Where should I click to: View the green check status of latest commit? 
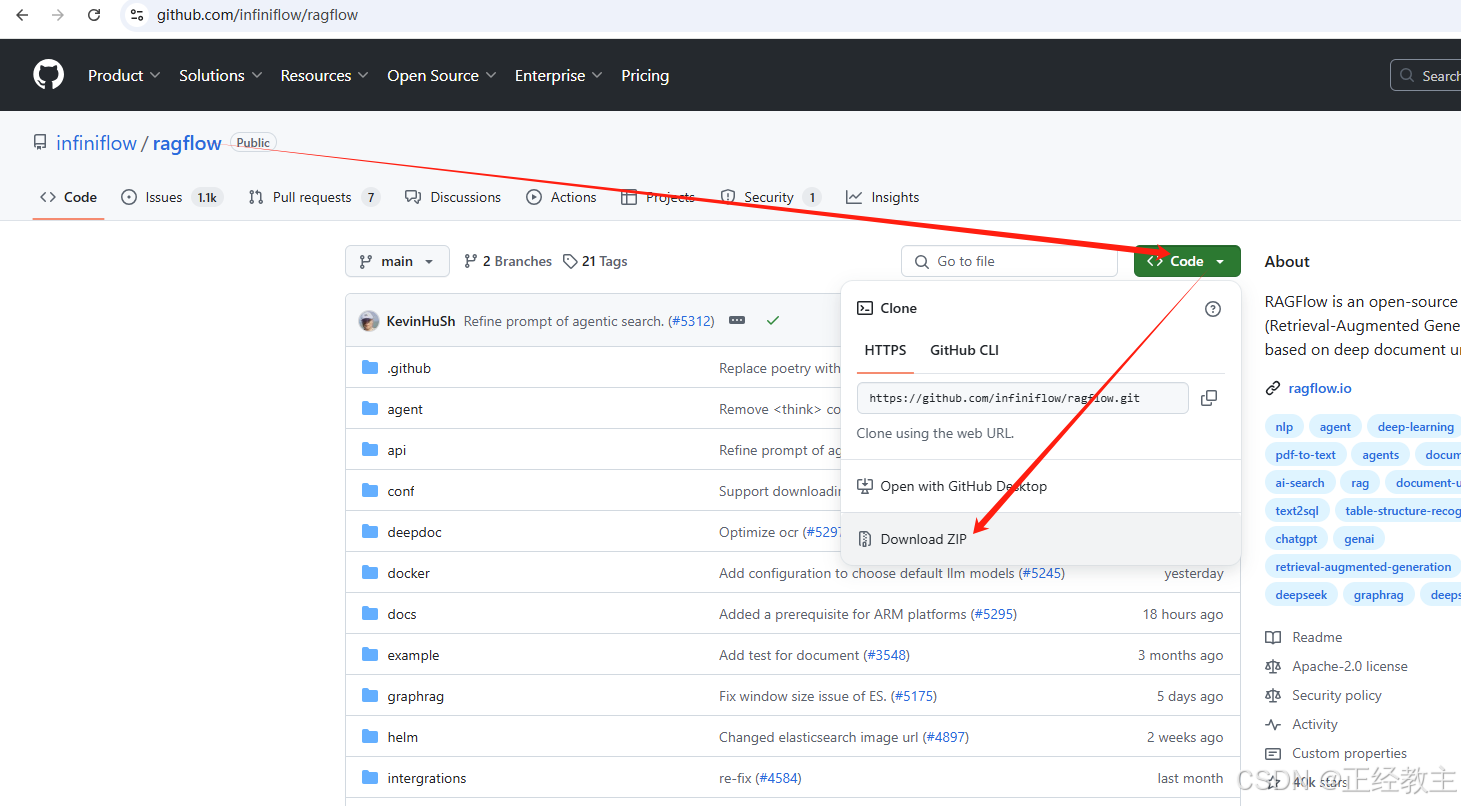(x=772, y=321)
